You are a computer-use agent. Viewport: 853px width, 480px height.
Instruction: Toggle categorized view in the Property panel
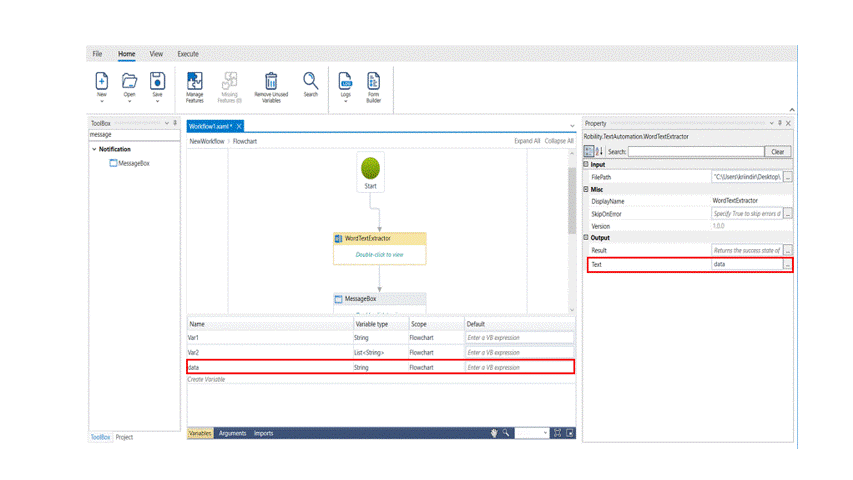point(589,151)
